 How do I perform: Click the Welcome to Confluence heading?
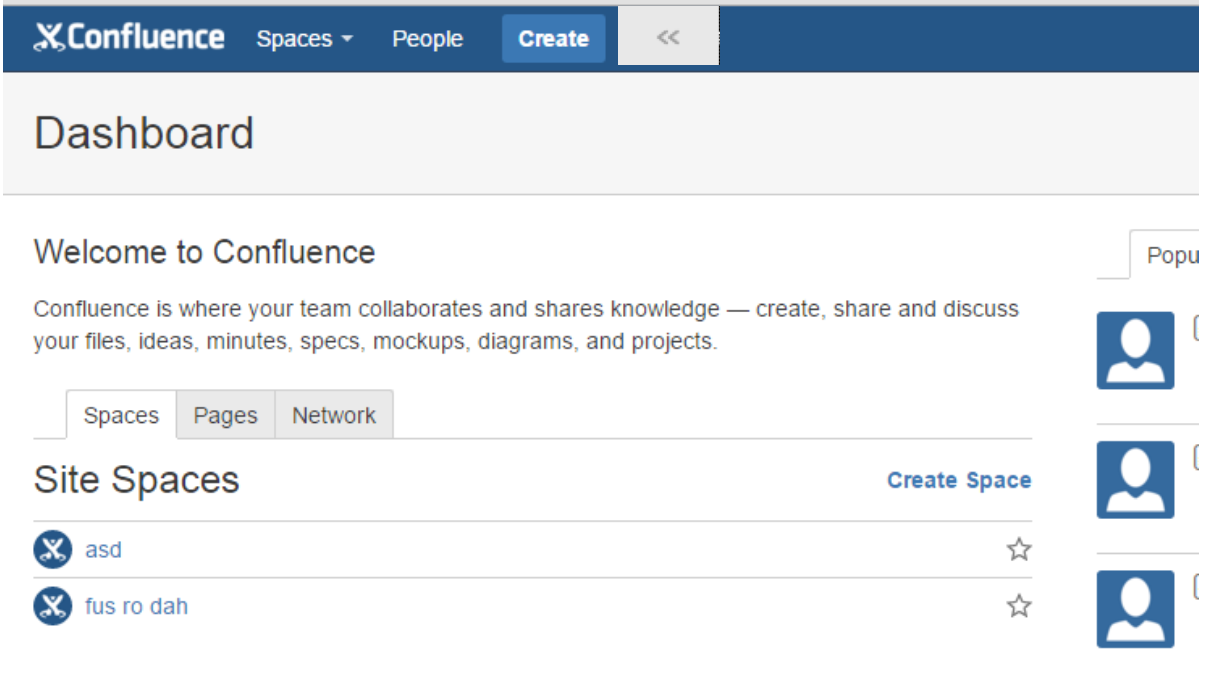(205, 252)
